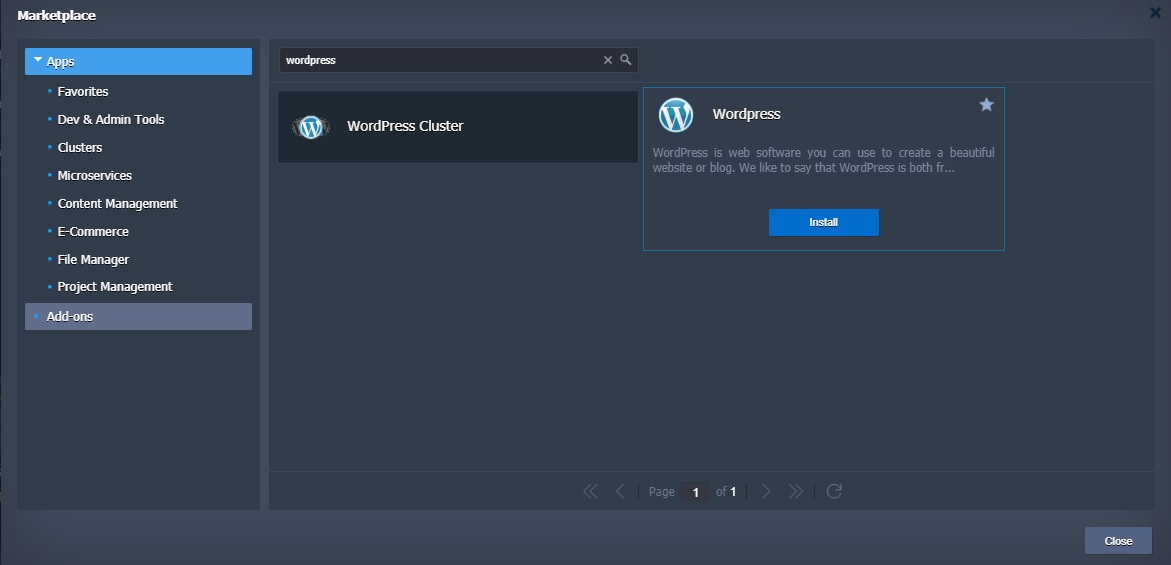
Task: Select the WordPress Cluster title text
Action: click(x=405, y=126)
